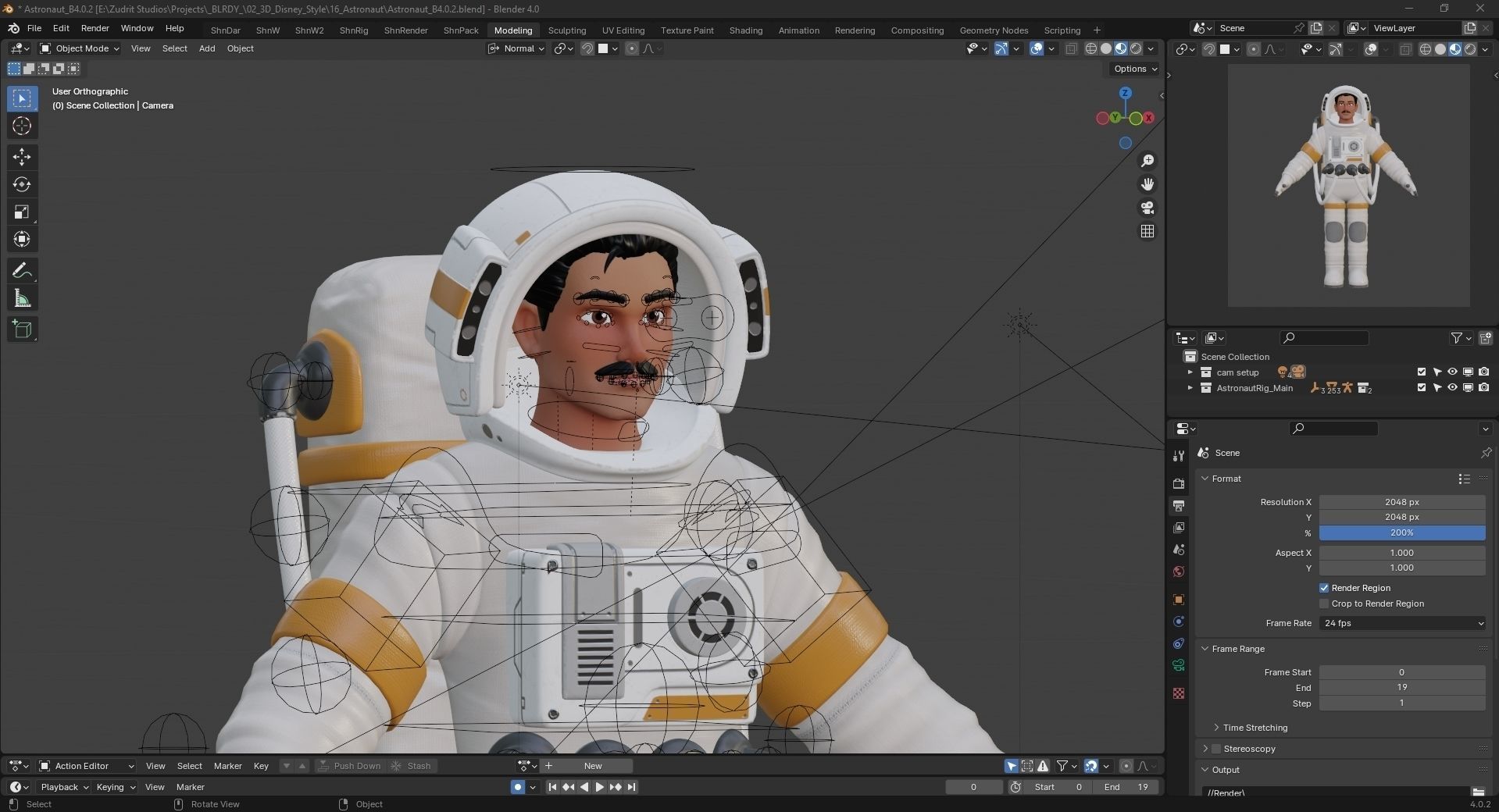
Task: Activate the Rotate tool
Action: point(22,184)
